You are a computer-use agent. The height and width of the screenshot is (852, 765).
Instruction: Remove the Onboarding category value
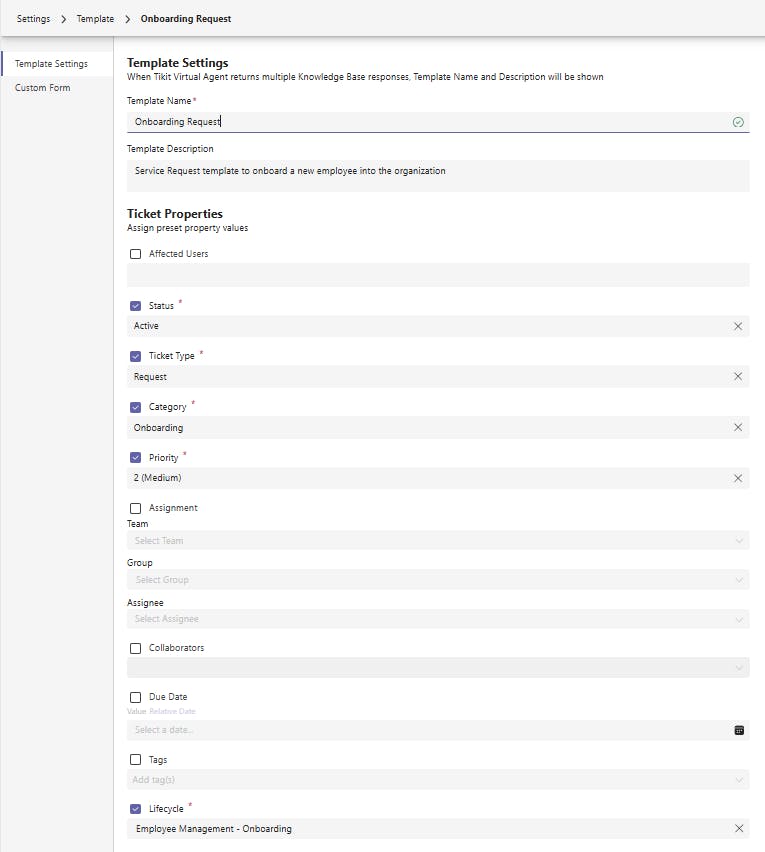coord(738,428)
